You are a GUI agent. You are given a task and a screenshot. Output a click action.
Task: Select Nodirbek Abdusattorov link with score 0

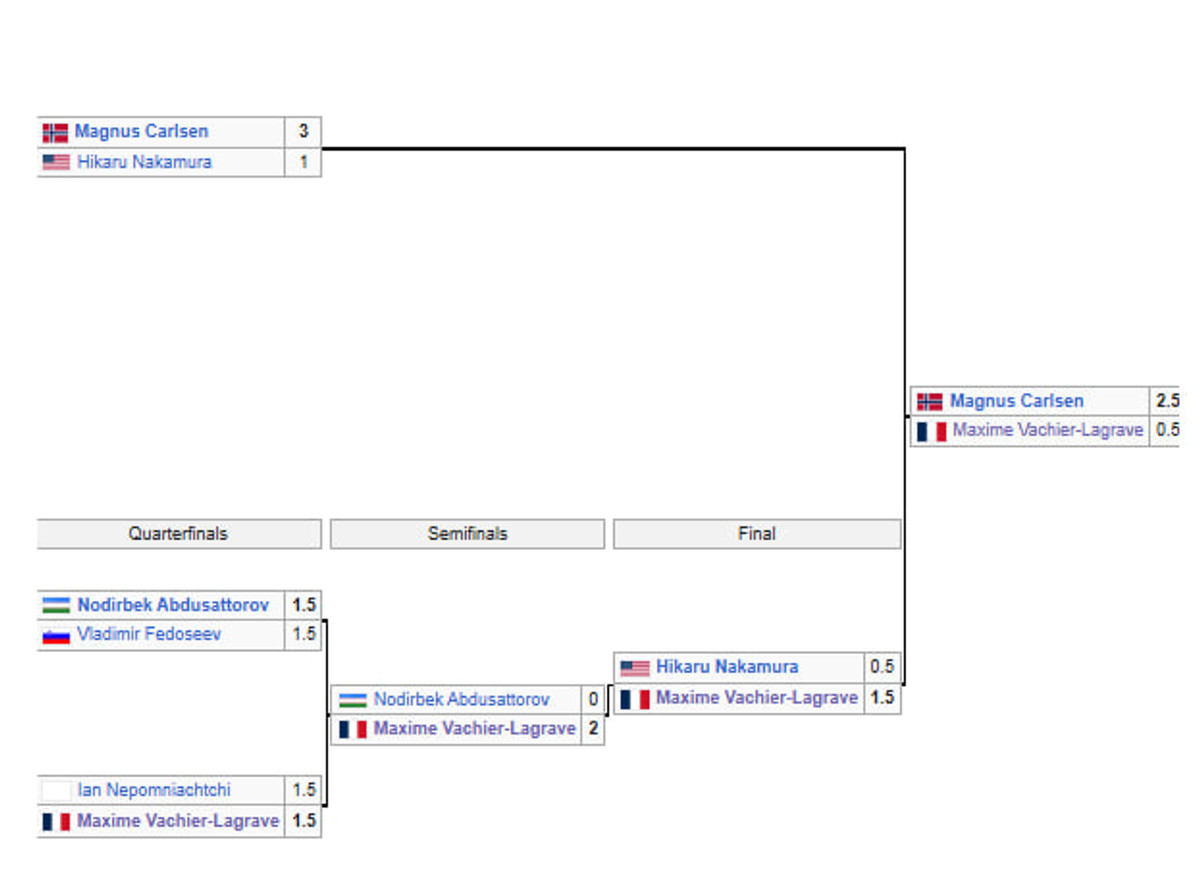[461, 699]
